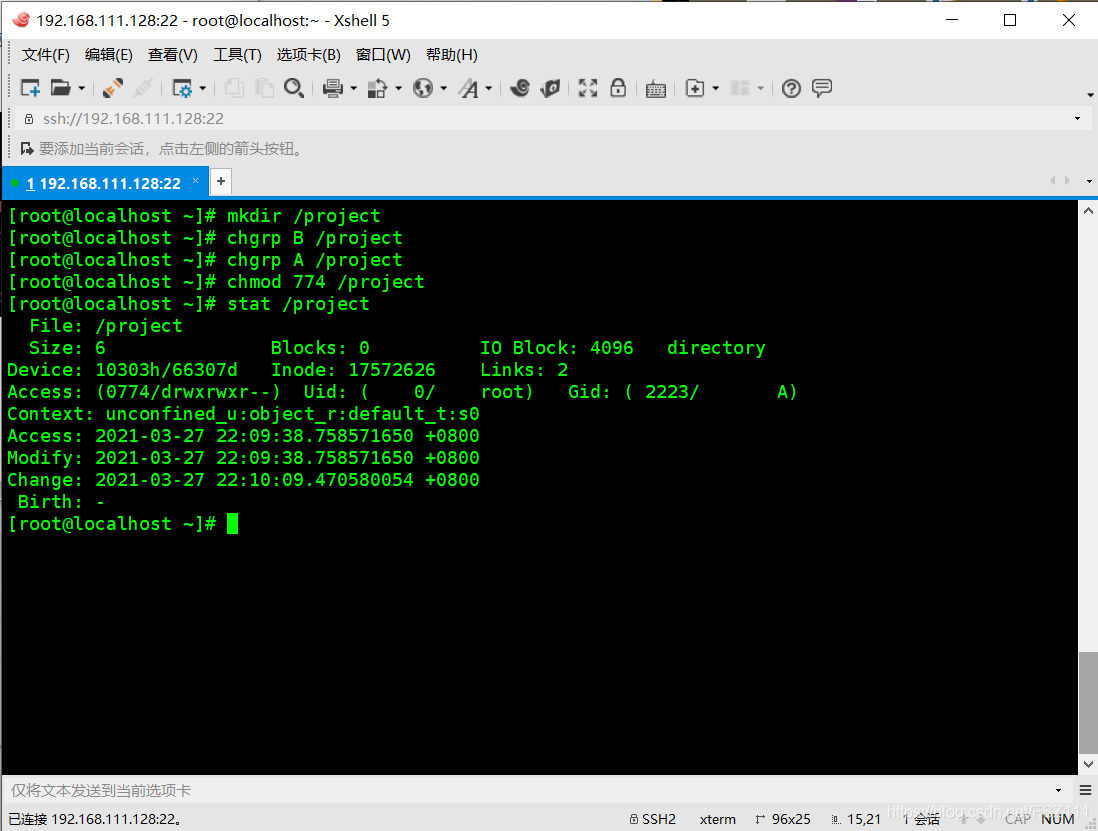Open the encoding globe icon
1098x831 pixels.
pyautogui.click(x=423, y=88)
